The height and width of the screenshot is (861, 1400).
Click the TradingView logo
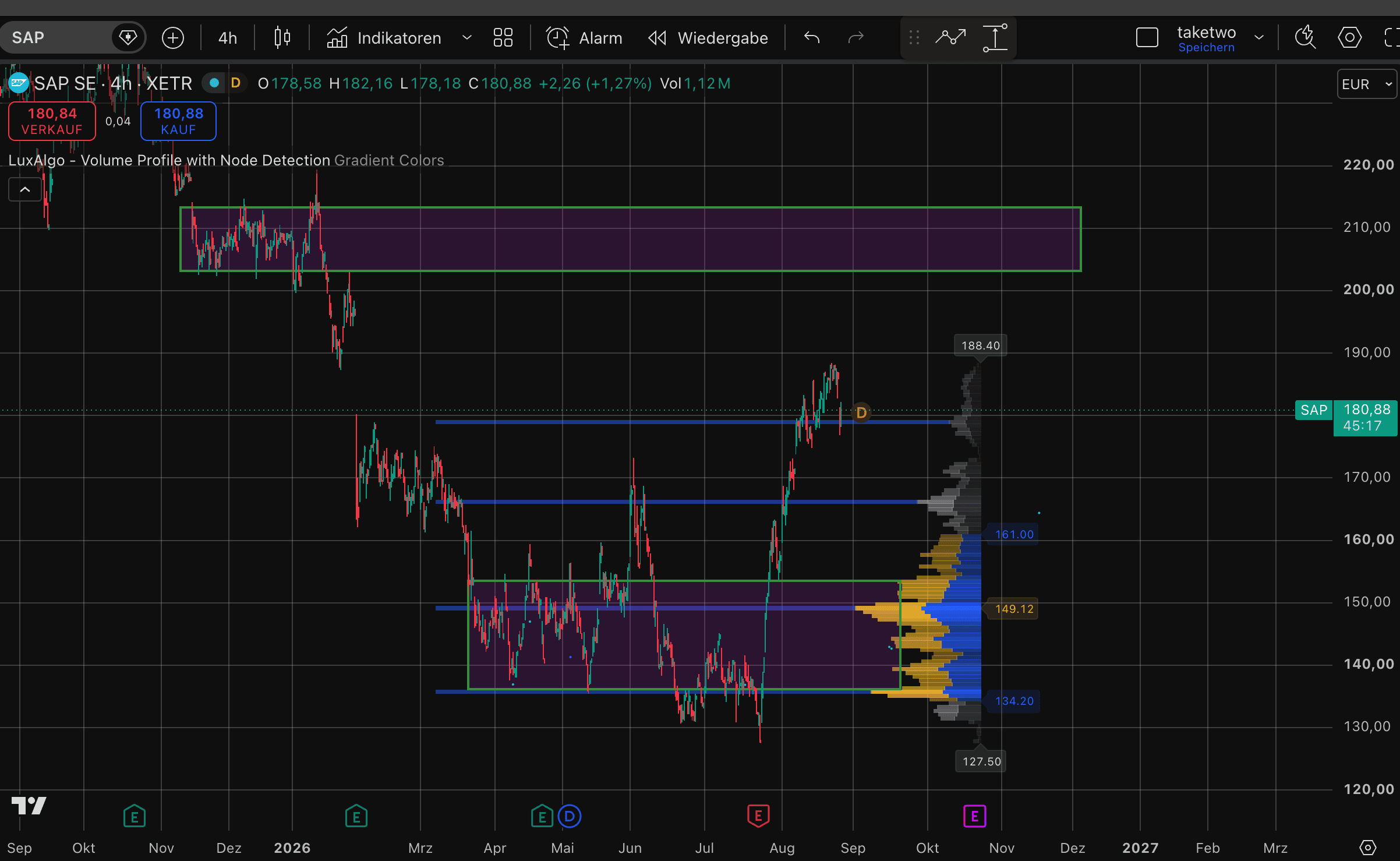[29, 806]
